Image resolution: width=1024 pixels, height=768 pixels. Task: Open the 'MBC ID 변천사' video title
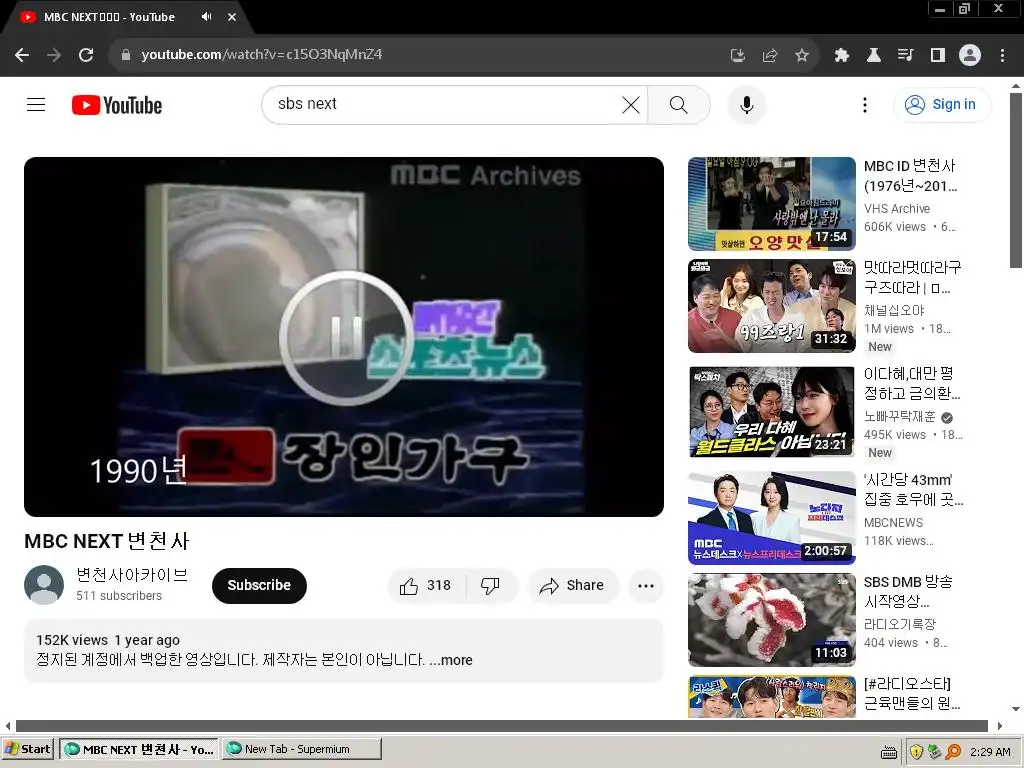(x=910, y=176)
